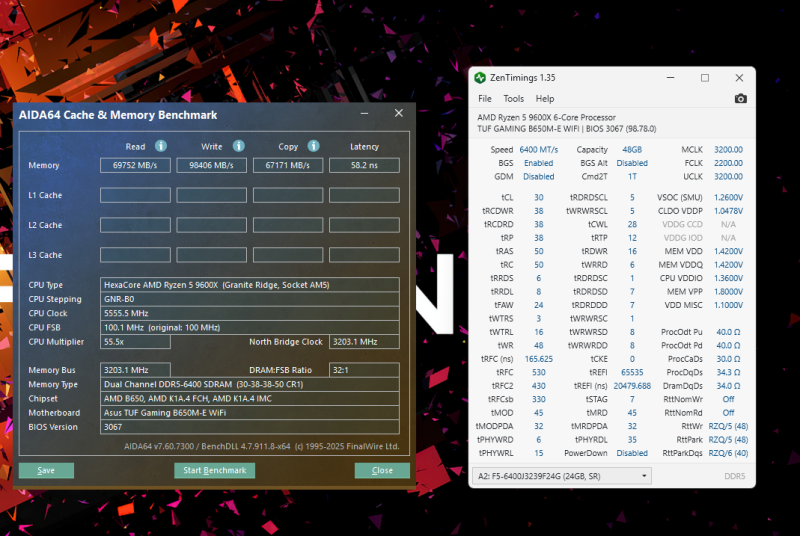Click the North Bridge Clock value 3203.1 MHz
Viewport: 800px width, 536px height.
coord(364,342)
